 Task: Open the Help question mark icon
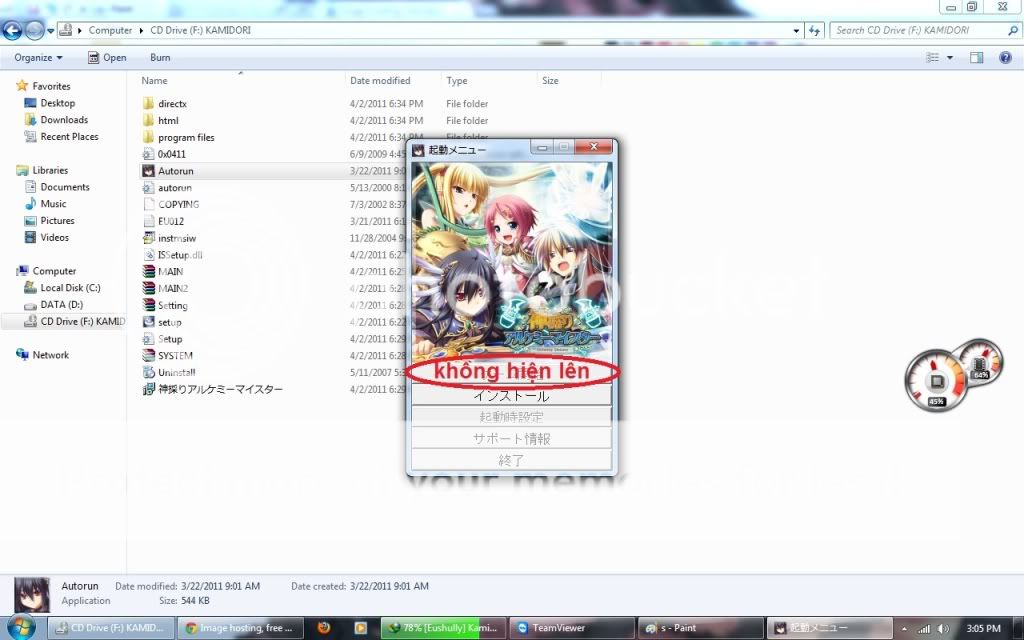(1005, 58)
